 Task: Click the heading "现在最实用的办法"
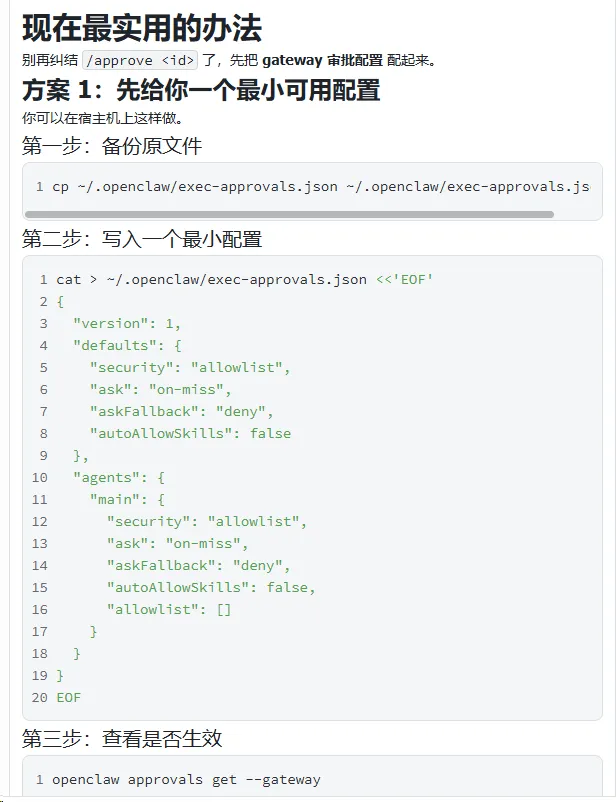[141, 28]
